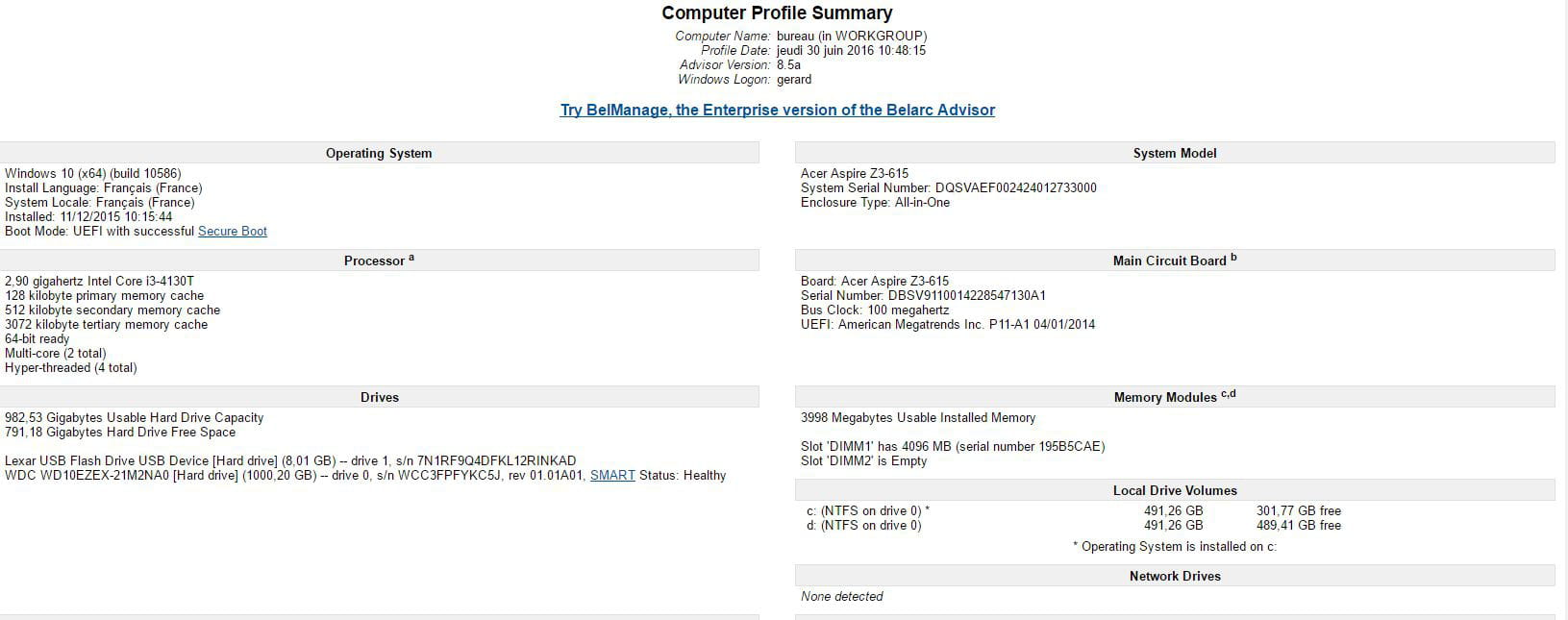Select the d: NTFS volume row
The image size is (1568, 620).
point(863,525)
